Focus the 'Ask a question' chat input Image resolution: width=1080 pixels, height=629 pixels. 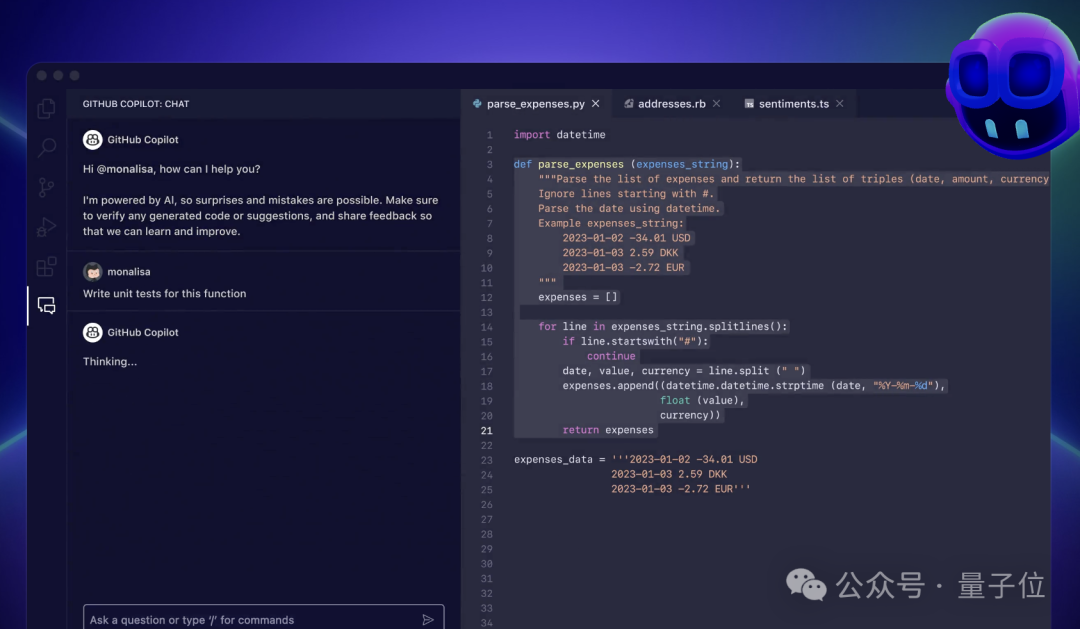(x=250, y=620)
